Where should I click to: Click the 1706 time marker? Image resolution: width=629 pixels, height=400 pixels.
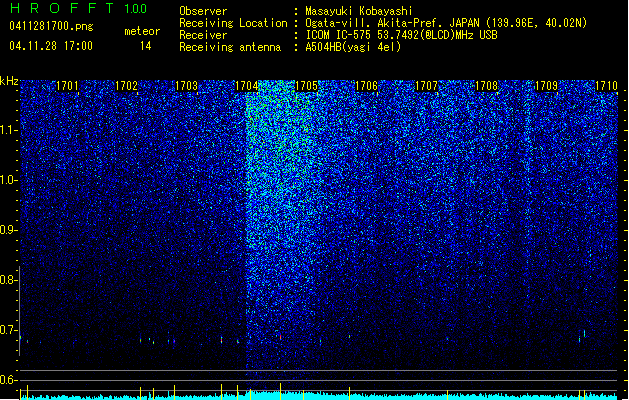pos(367,86)
